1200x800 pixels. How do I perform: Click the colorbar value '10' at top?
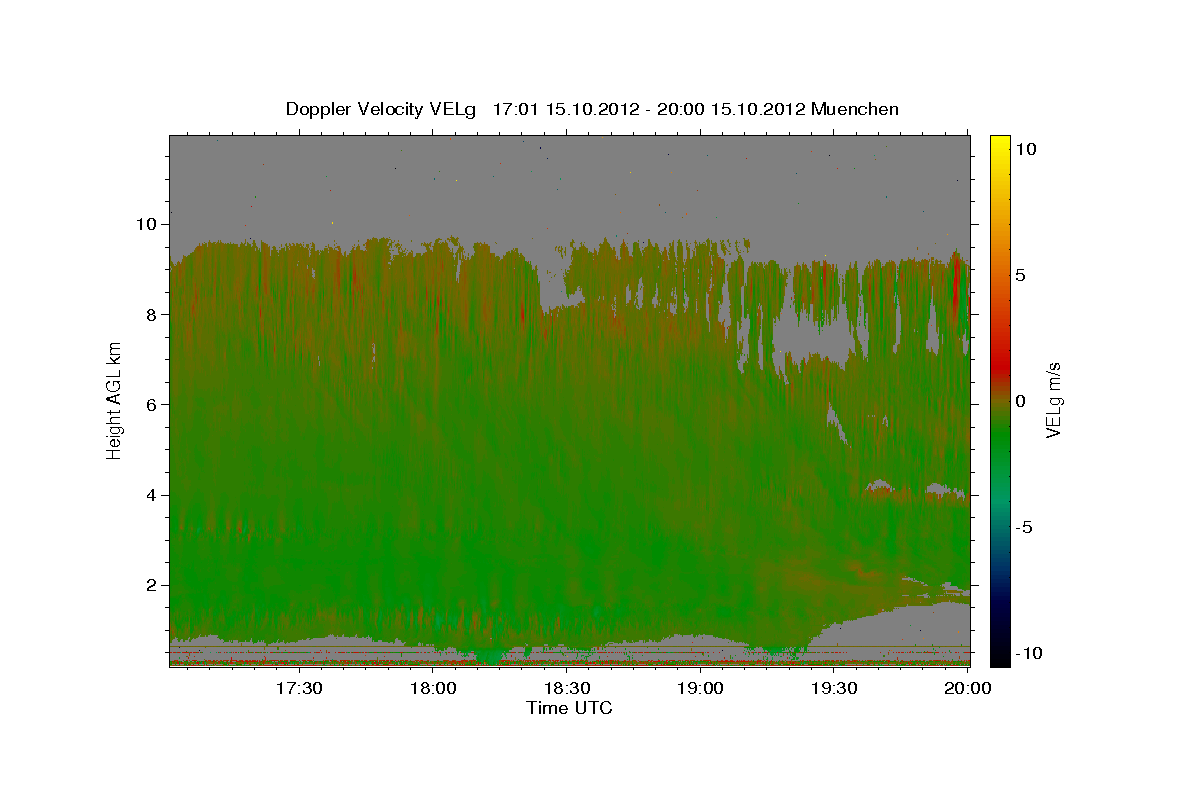[x=1025, y=148]
